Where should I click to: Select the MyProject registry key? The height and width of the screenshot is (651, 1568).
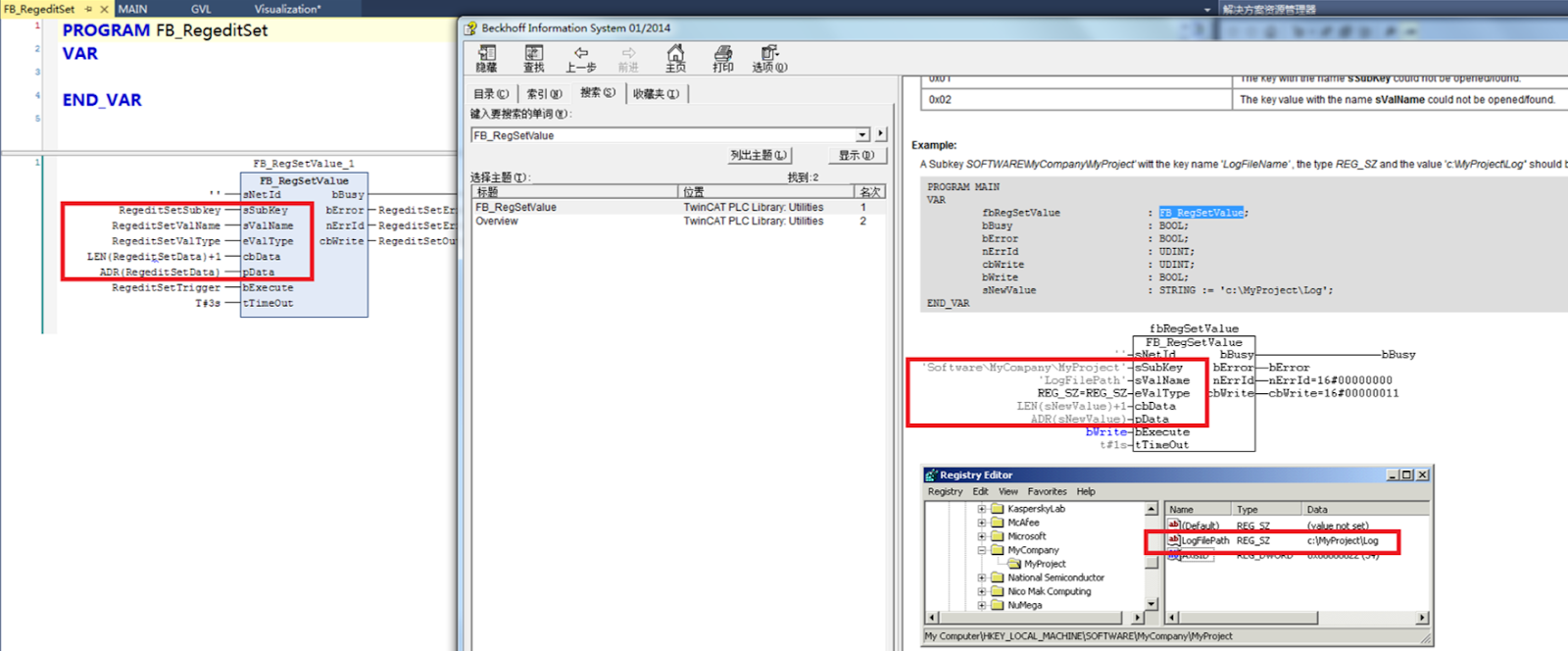1045,564
